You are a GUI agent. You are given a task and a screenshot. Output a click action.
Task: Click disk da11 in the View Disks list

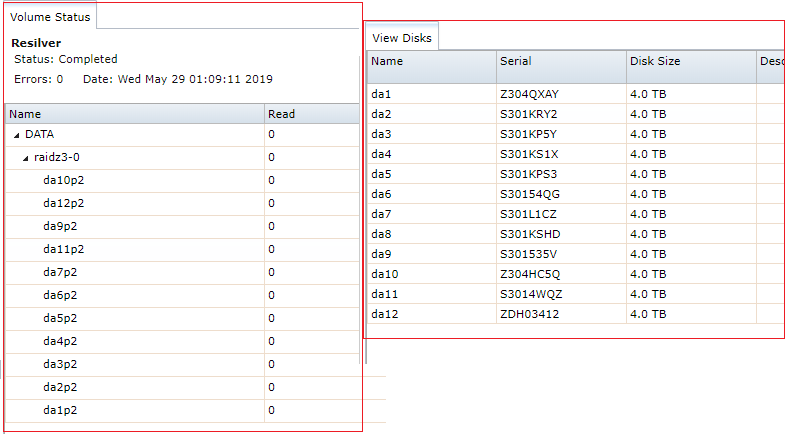384,295
